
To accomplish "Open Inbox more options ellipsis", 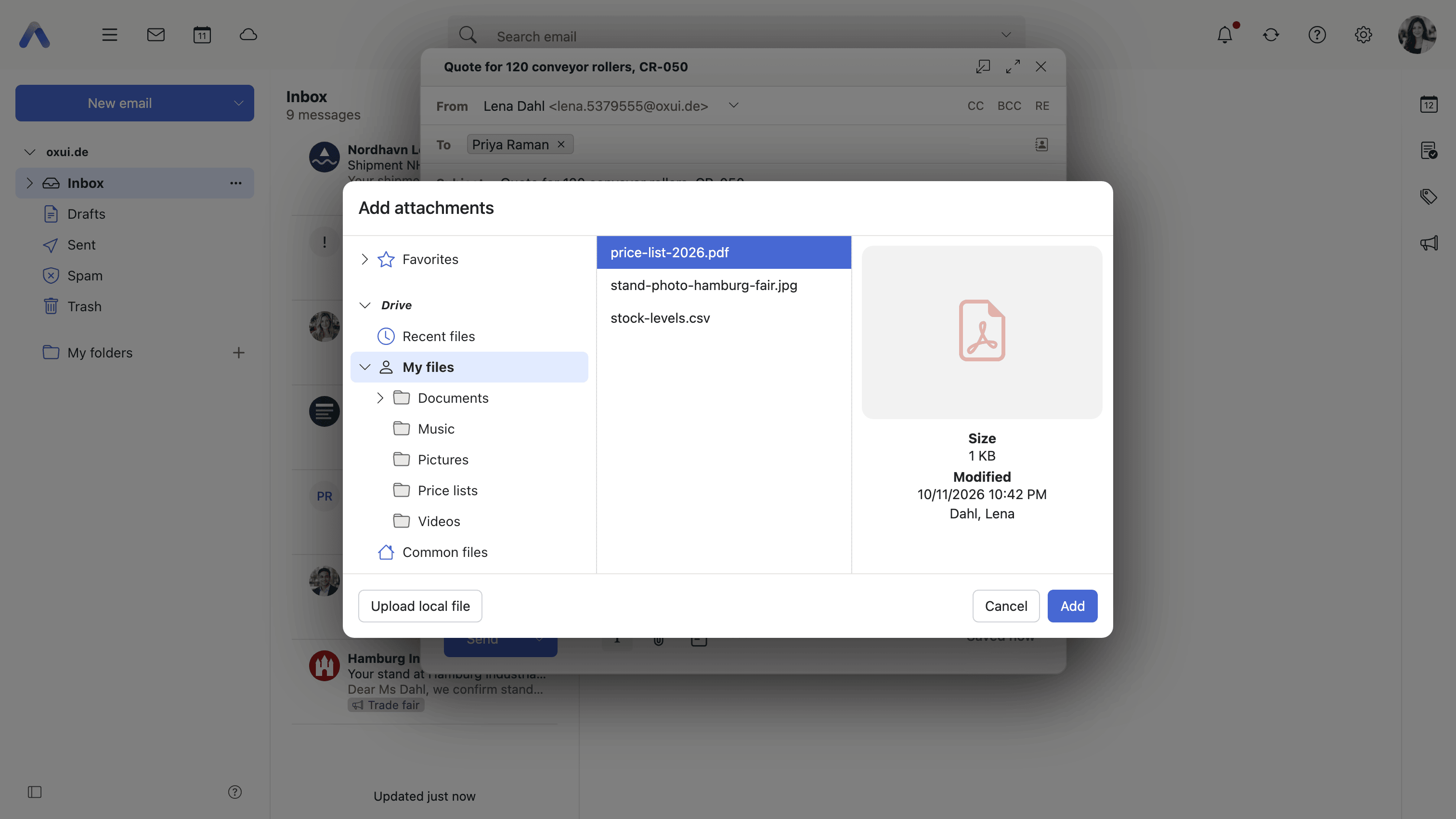I will (236, 183).
